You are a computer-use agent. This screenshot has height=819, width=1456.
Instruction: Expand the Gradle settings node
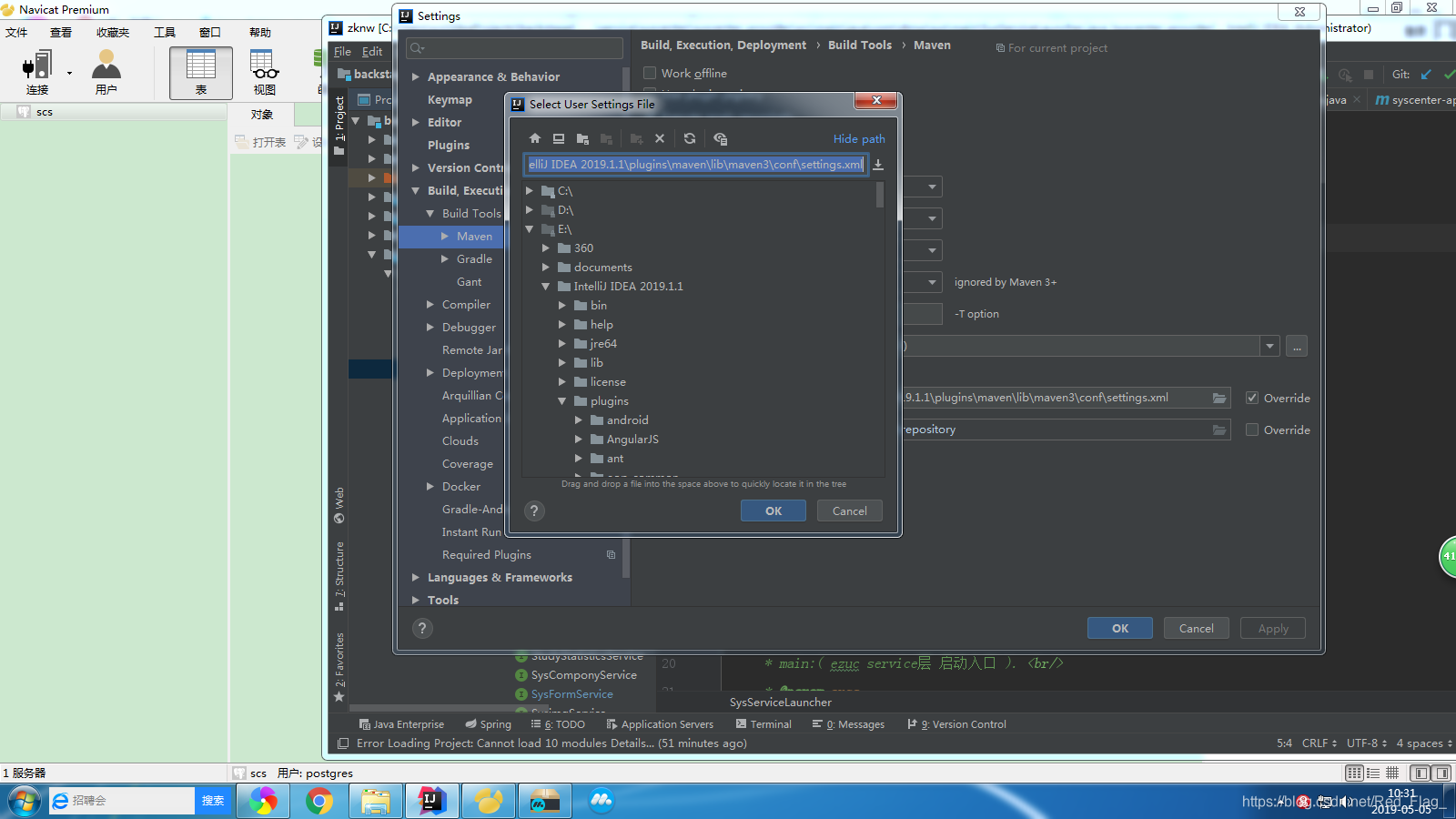pos(445,259)
